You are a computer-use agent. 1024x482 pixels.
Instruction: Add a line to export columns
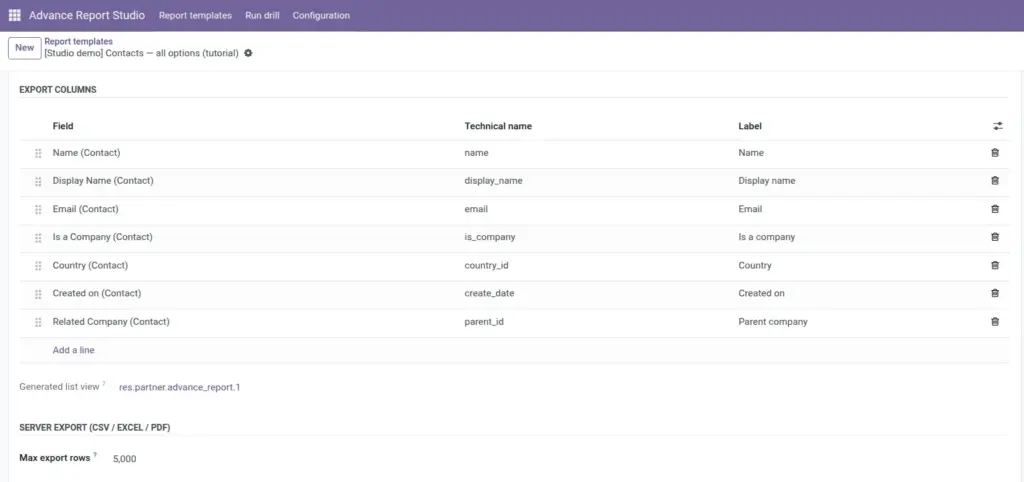[x=74, y=350]
